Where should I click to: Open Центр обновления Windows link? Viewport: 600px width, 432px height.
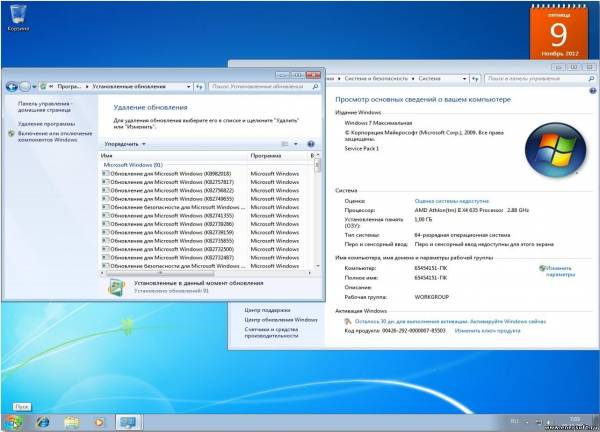click(281, 320)
